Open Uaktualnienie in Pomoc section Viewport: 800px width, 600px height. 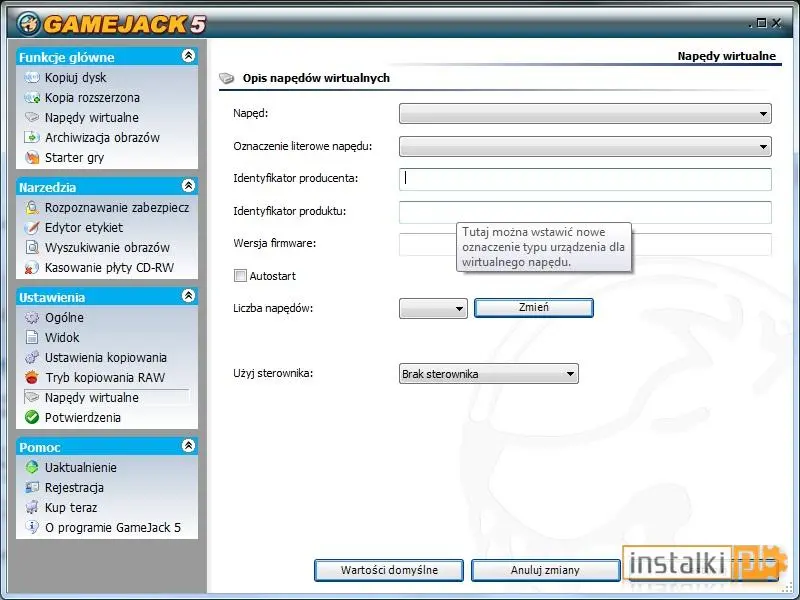coord(81,467)
